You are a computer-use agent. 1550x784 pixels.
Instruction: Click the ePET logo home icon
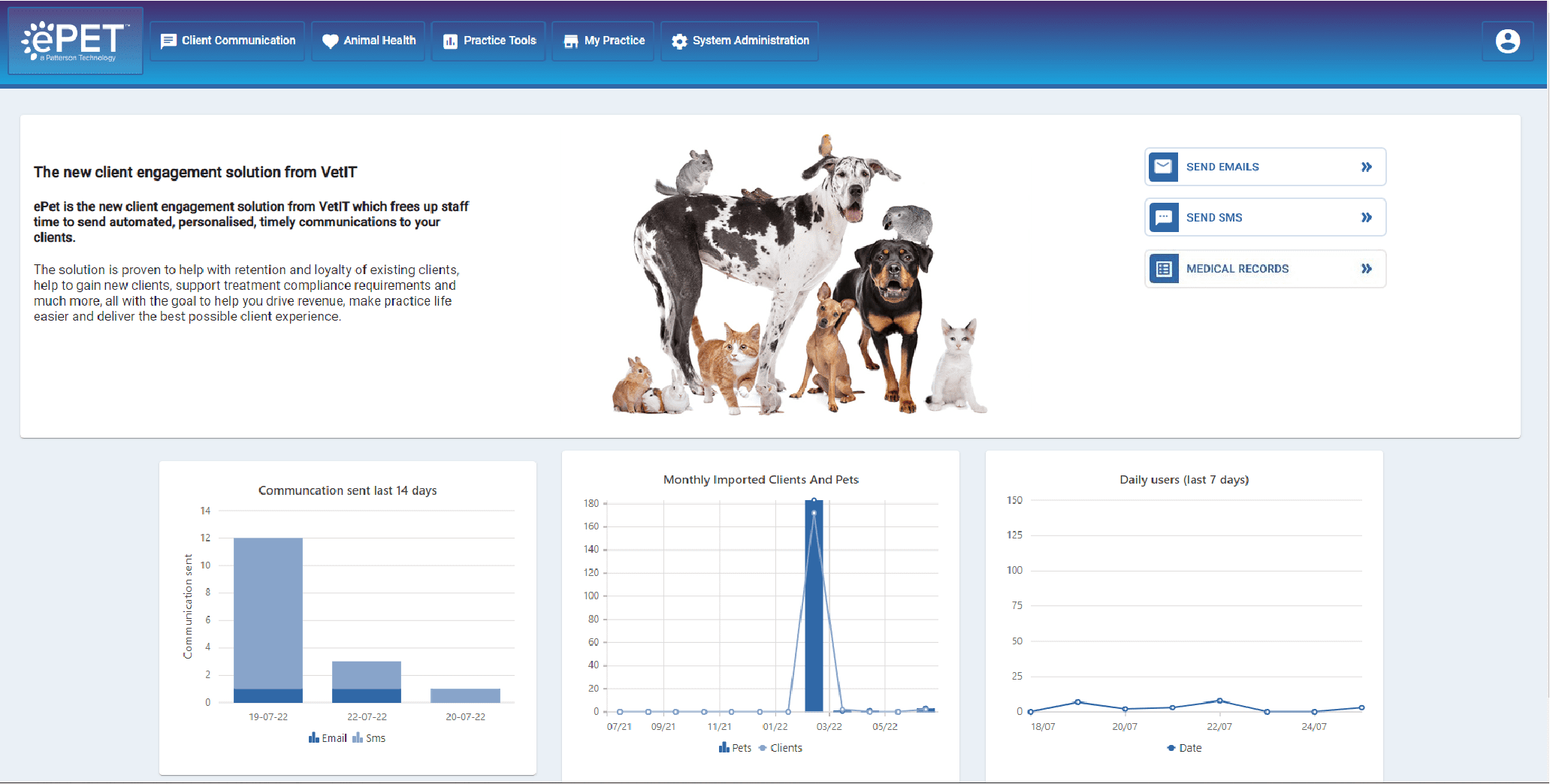click(75, 41)
